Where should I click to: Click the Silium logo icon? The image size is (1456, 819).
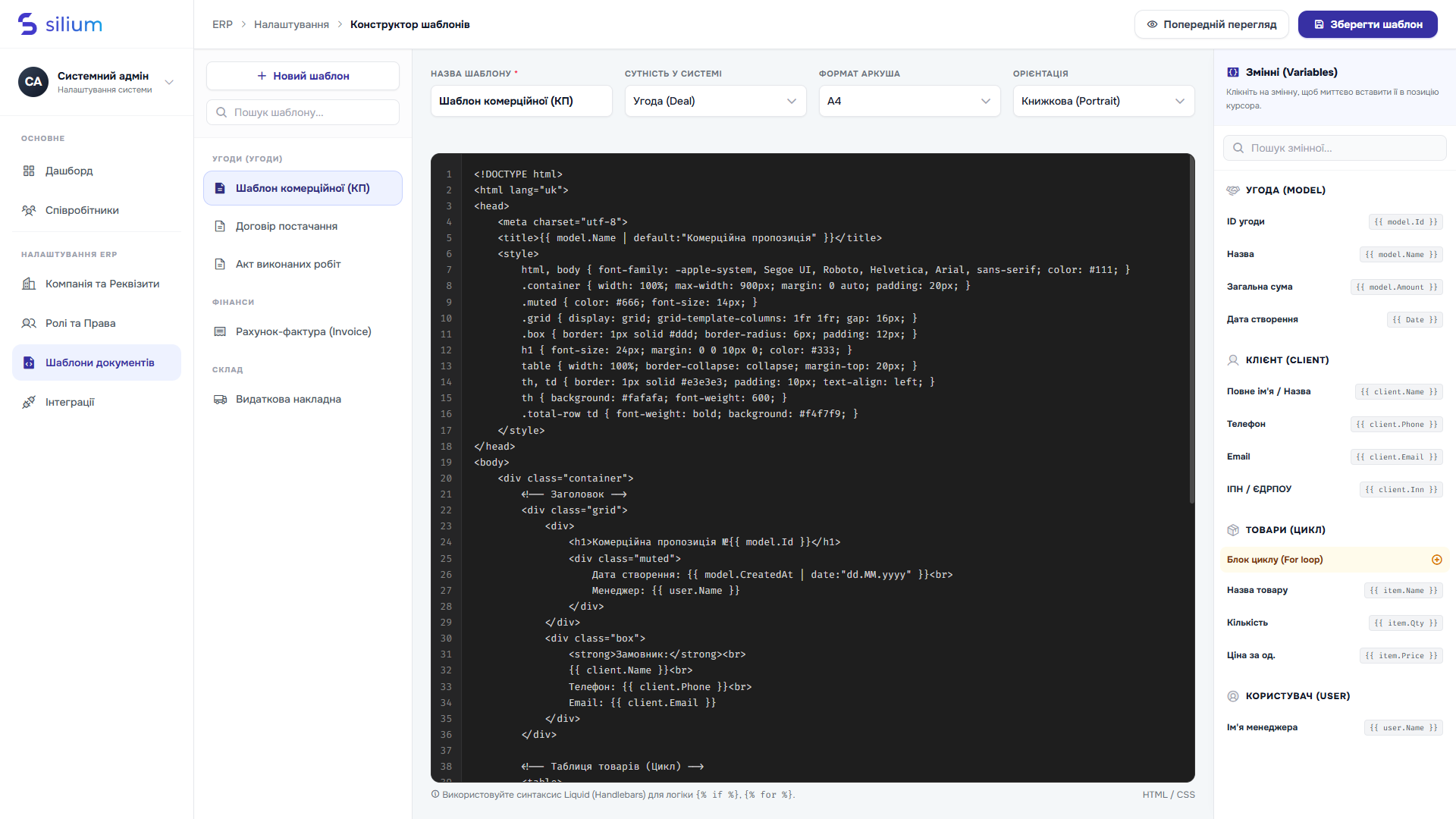pyautogui.click(x=27, y=24)
